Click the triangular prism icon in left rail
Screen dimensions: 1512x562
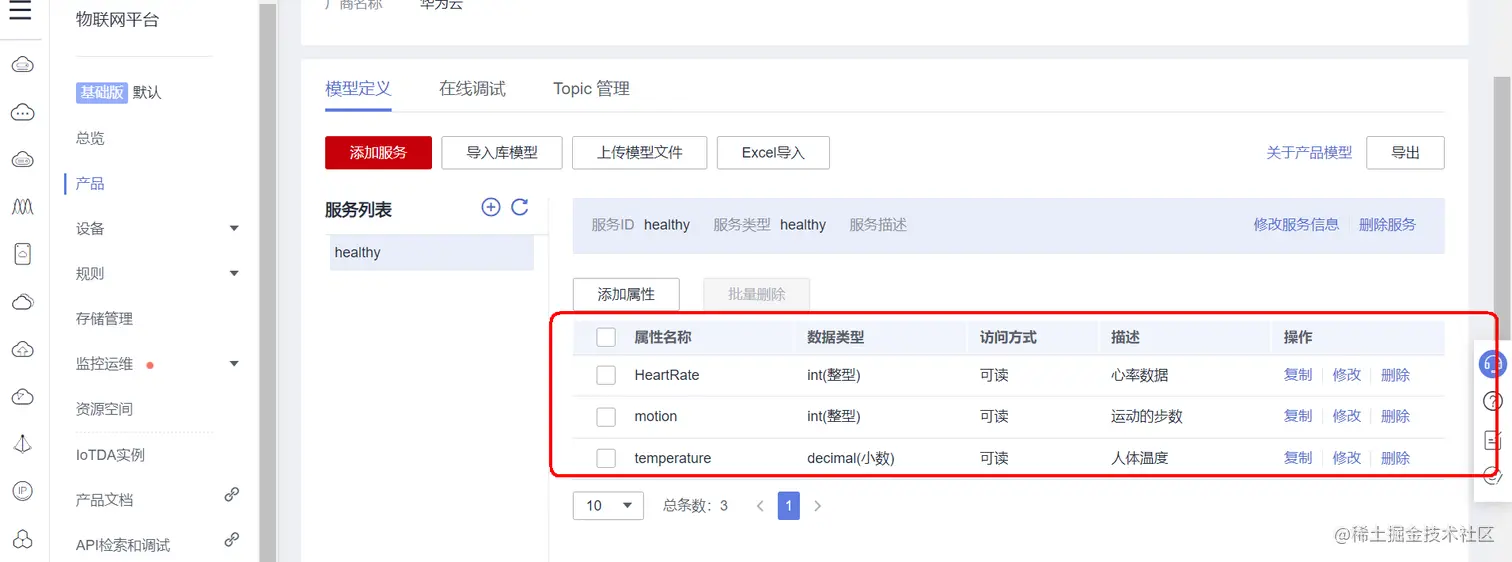click(23, 444)
